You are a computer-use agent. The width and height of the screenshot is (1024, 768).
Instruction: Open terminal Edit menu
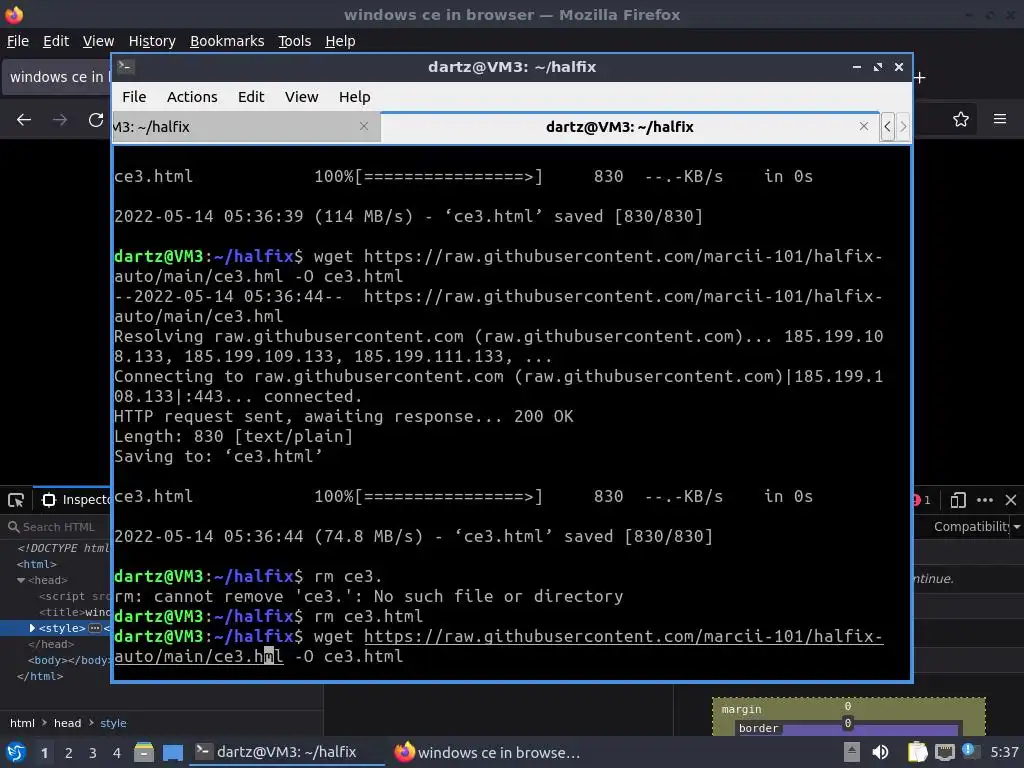click(x=251, y=97)
